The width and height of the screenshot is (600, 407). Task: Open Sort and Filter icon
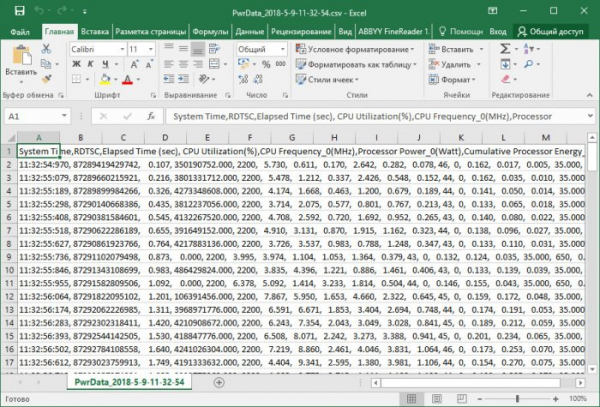coord(528,49)
